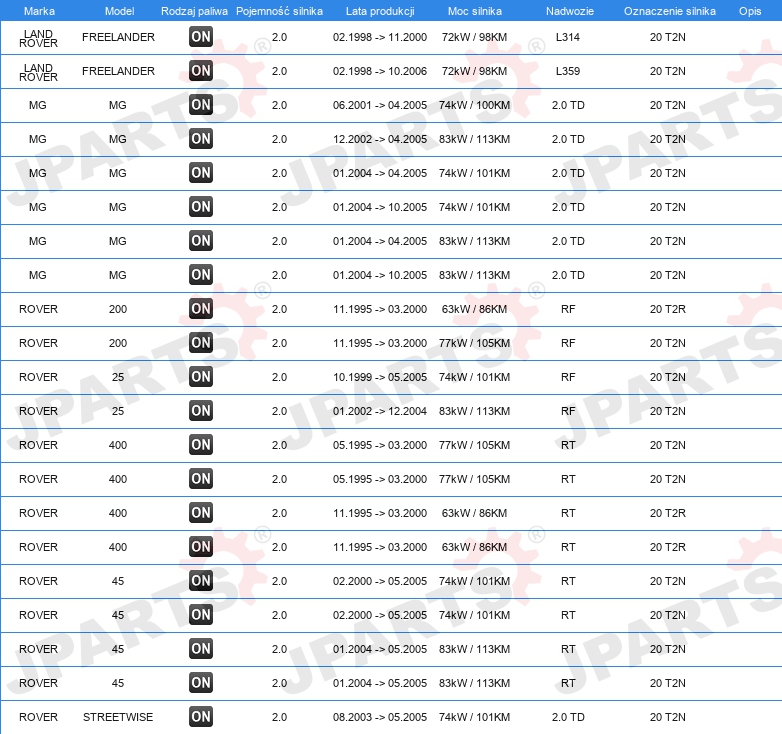This screenshot has height=734, width=782.
Task: Select the STREETWISE model cell
Action: (x=118, y=717)
